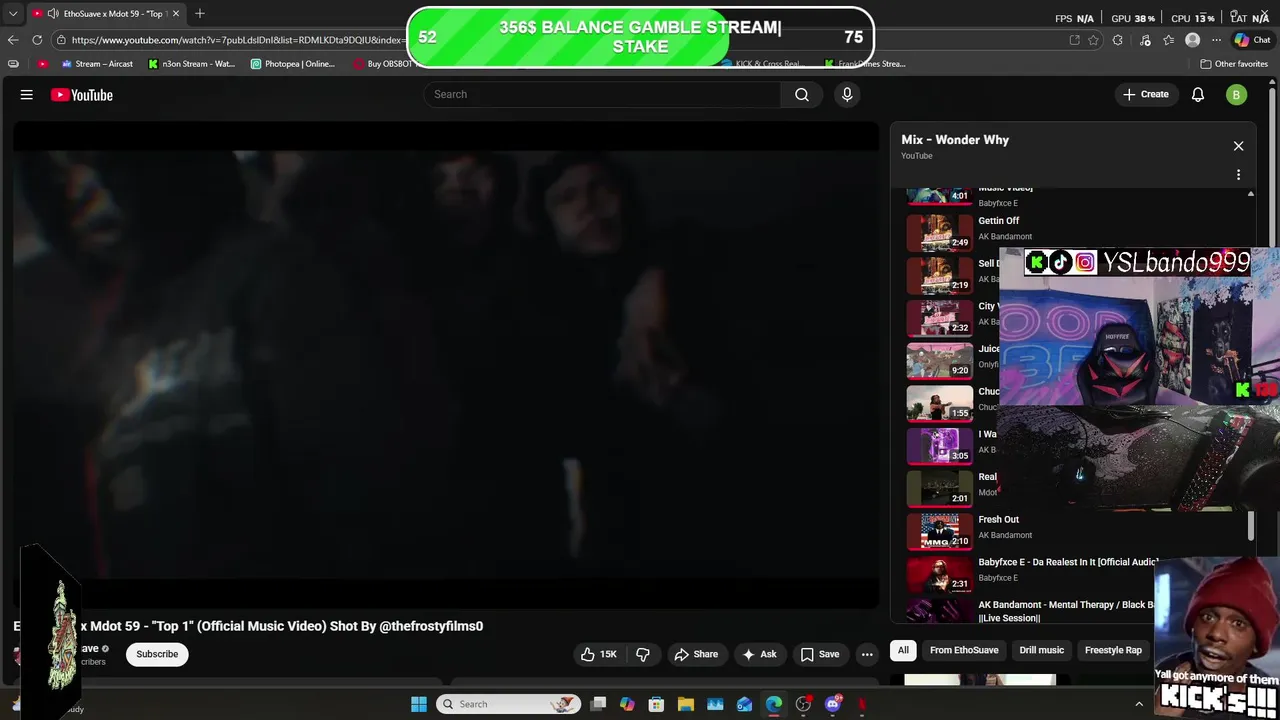Favorite this page with the star icon
This screenshot has width=1280, height=720.
tap(1093, 40)
